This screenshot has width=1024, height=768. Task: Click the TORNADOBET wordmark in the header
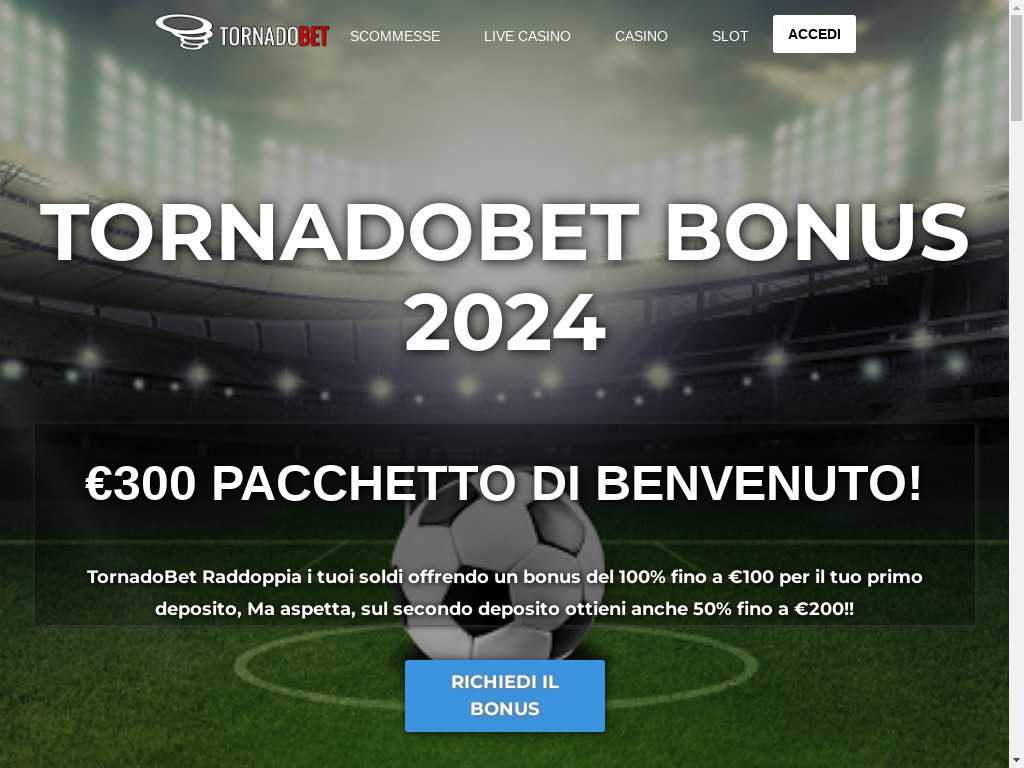(x=274, y=36)
